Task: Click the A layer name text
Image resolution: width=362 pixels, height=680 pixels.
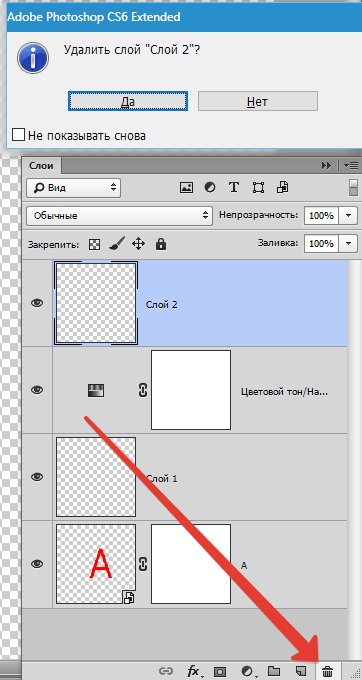Action: (x=244, y=566)
